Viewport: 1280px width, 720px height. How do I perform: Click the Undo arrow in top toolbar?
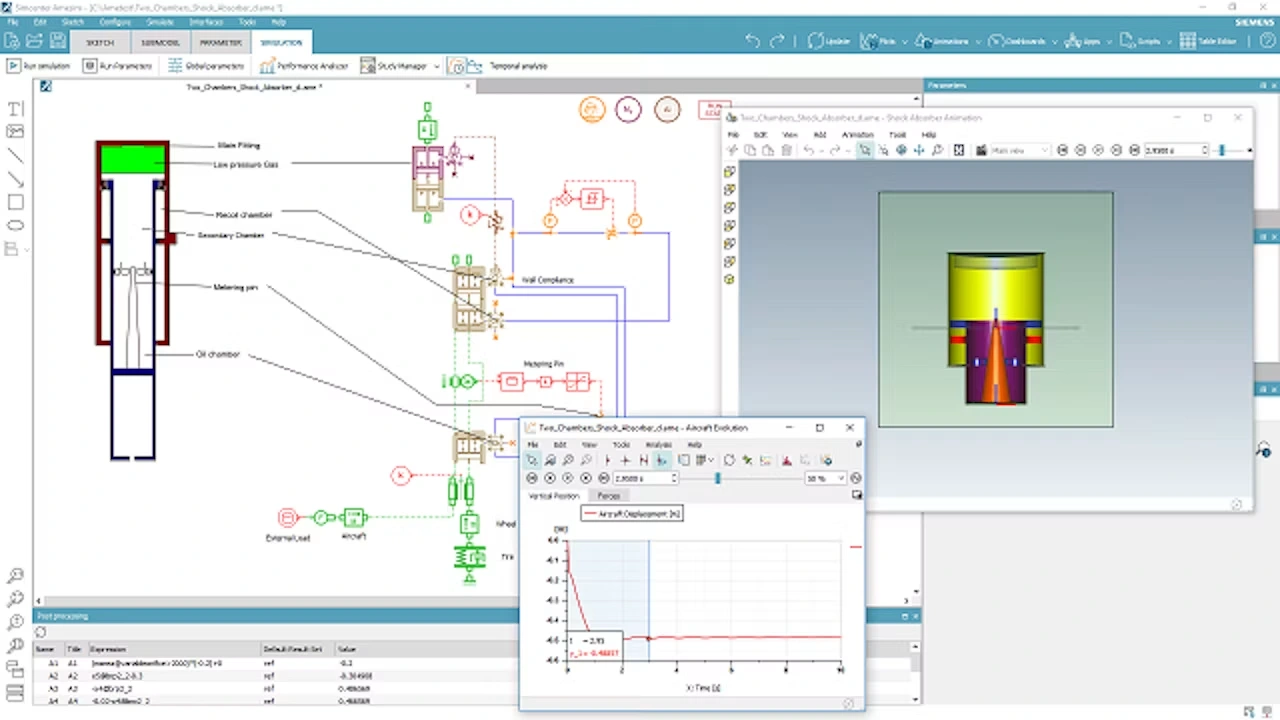pos(753,41)
